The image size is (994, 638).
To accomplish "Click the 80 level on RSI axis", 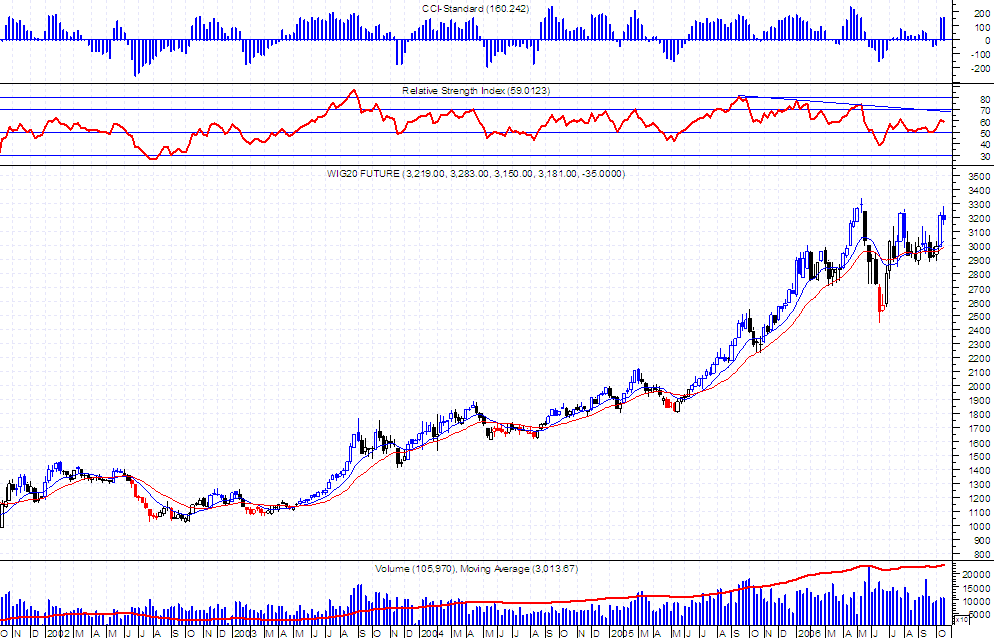I will click(x=985, y=100).
